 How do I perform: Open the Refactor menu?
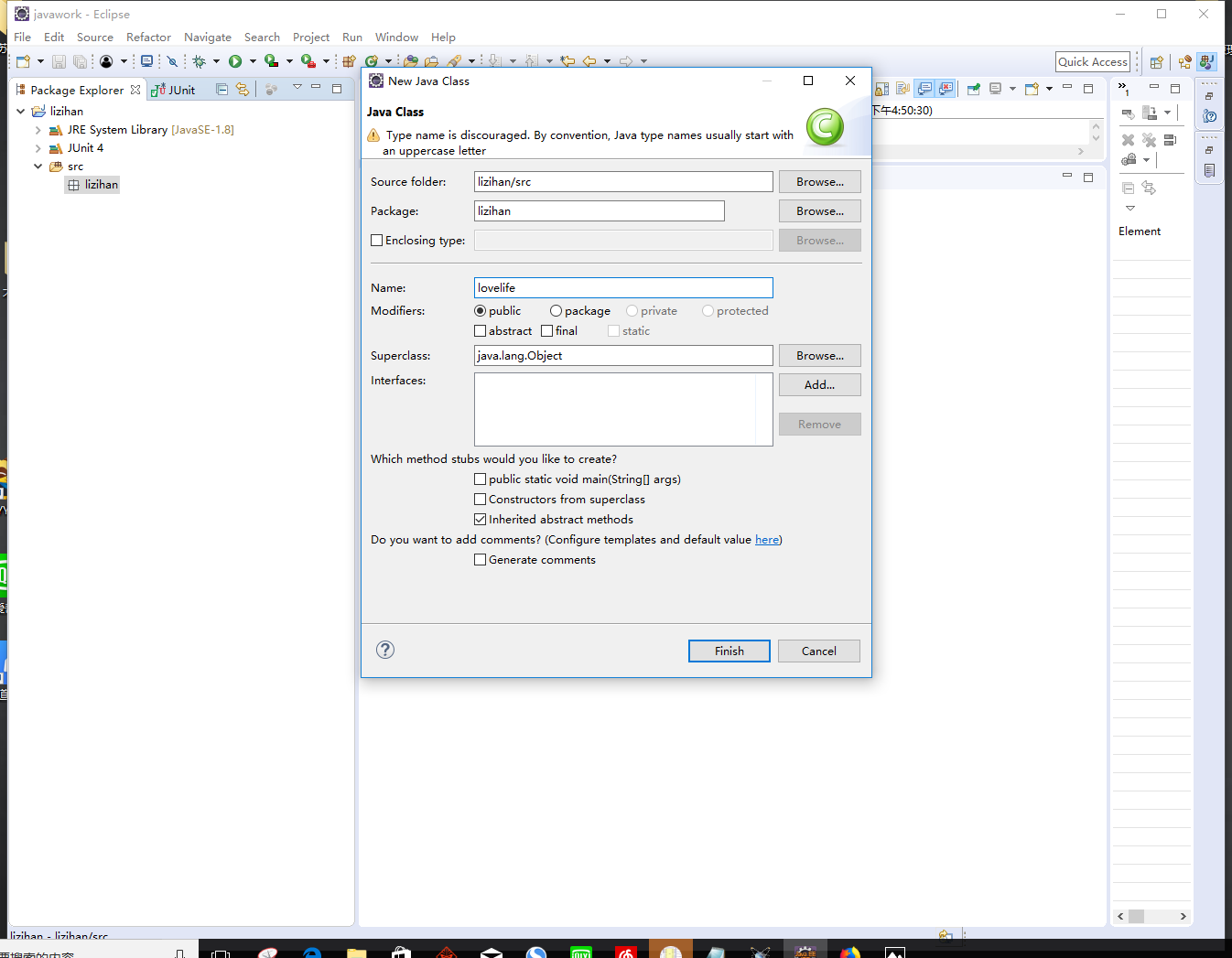coord(148,38)
